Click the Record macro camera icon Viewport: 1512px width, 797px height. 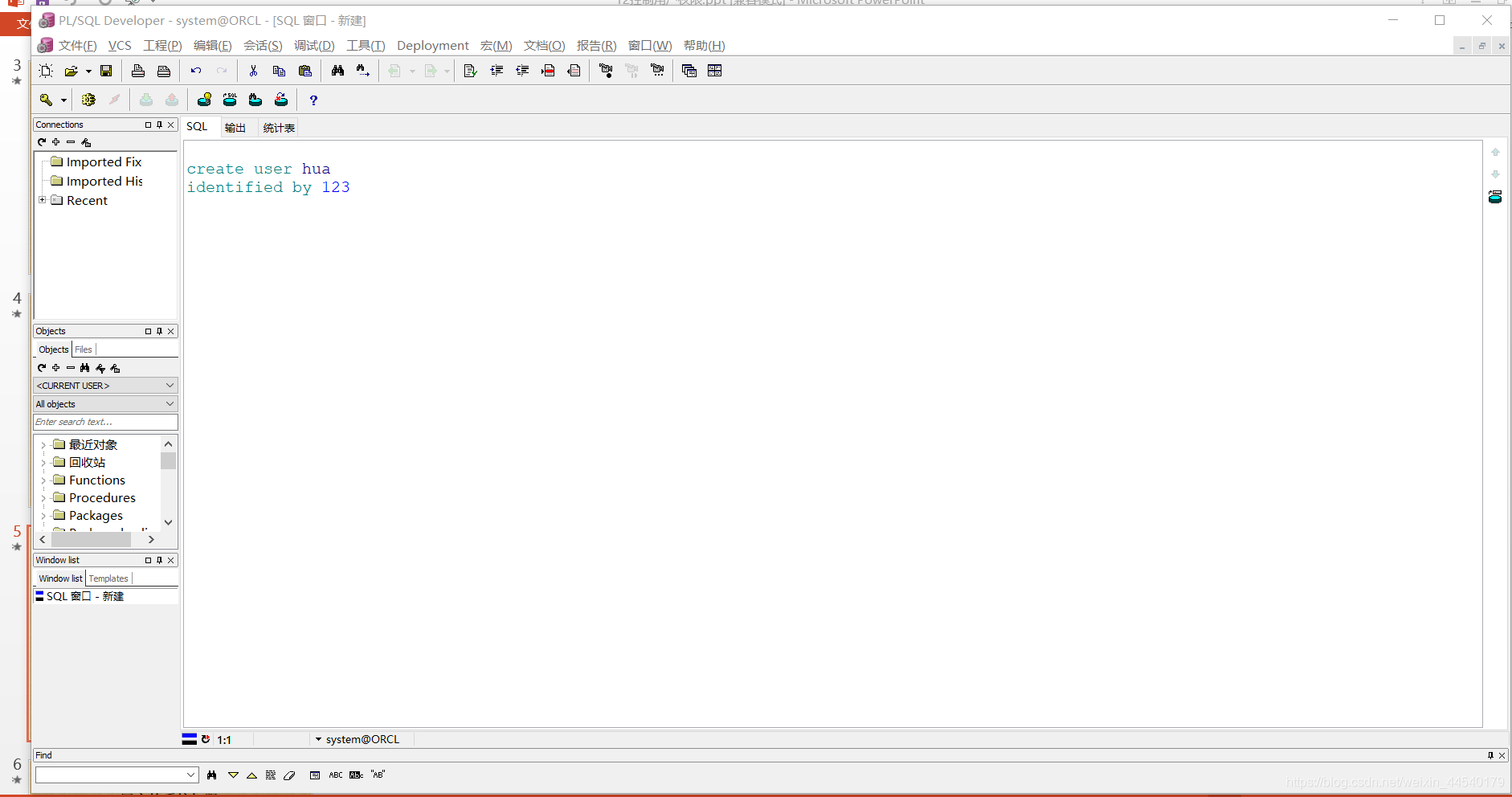click(x=606, y=71)
